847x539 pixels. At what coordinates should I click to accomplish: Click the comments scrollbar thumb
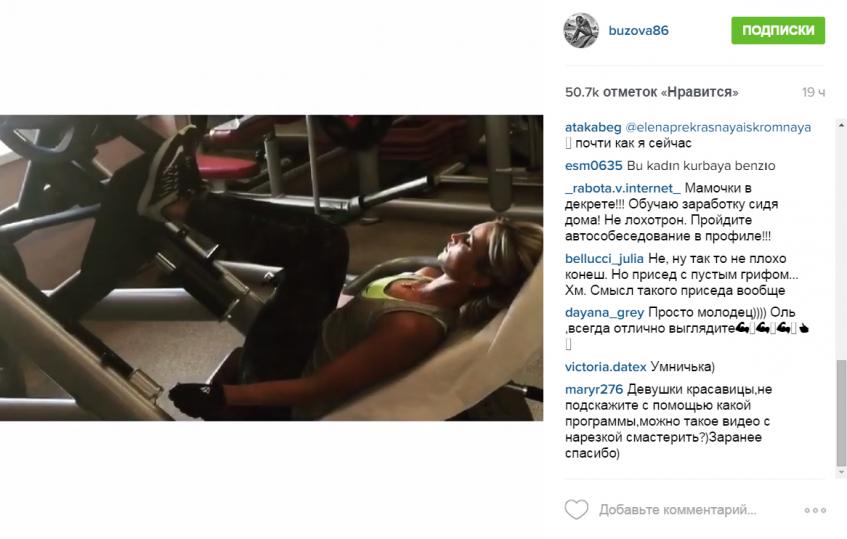coord(841,412)
